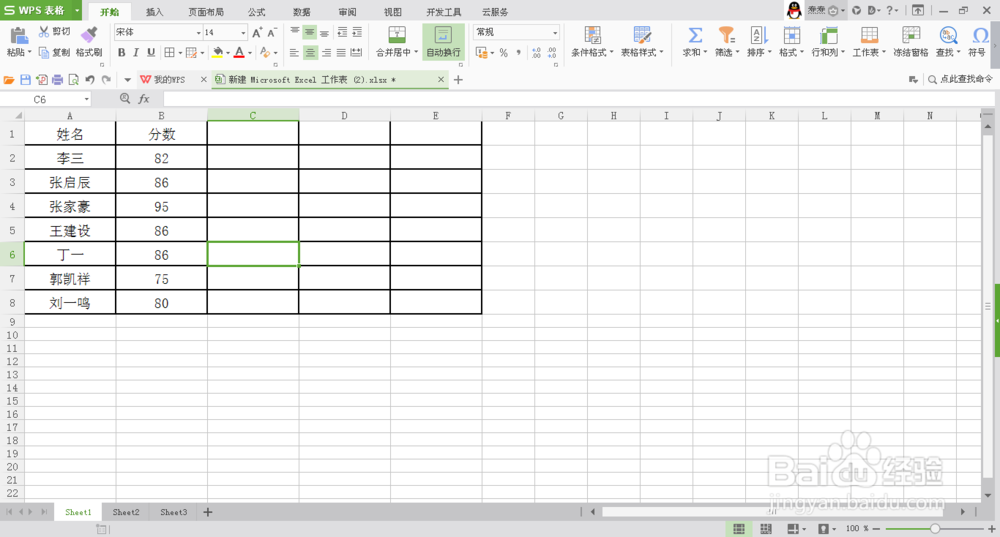Insert Symbol (符号) omega icon

point(980,35)
